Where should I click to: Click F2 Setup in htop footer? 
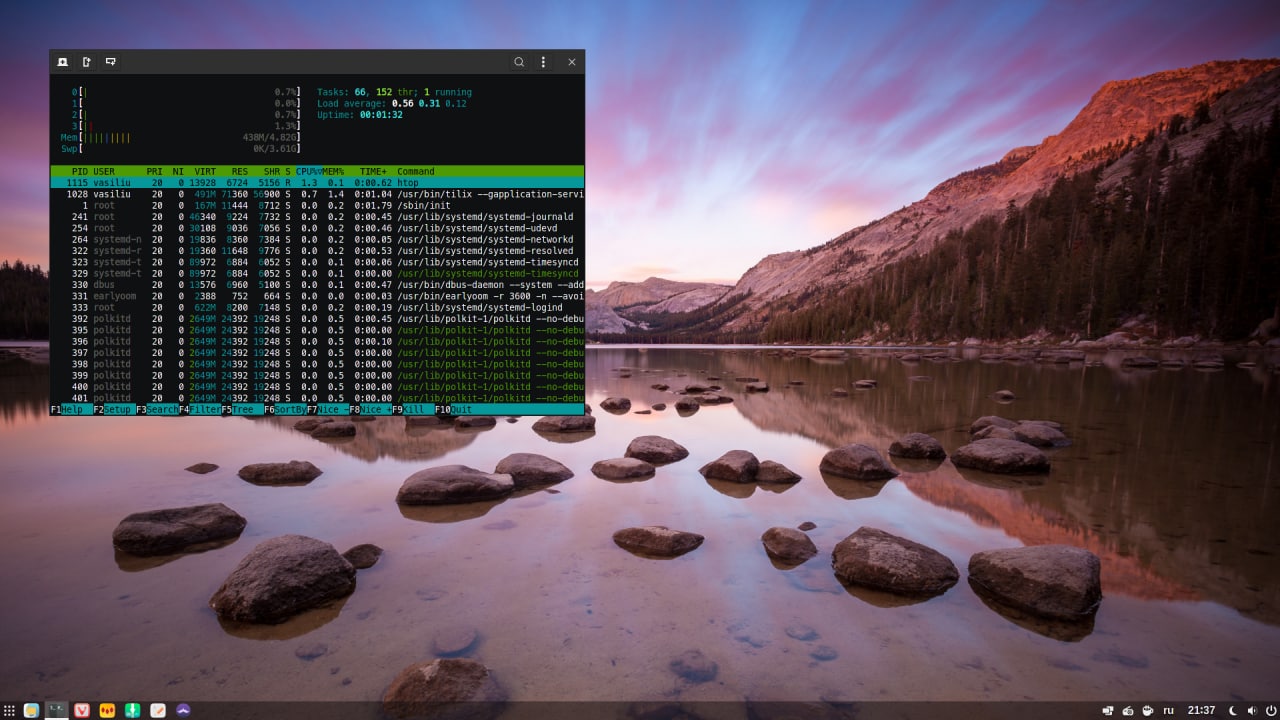(114, 409)
